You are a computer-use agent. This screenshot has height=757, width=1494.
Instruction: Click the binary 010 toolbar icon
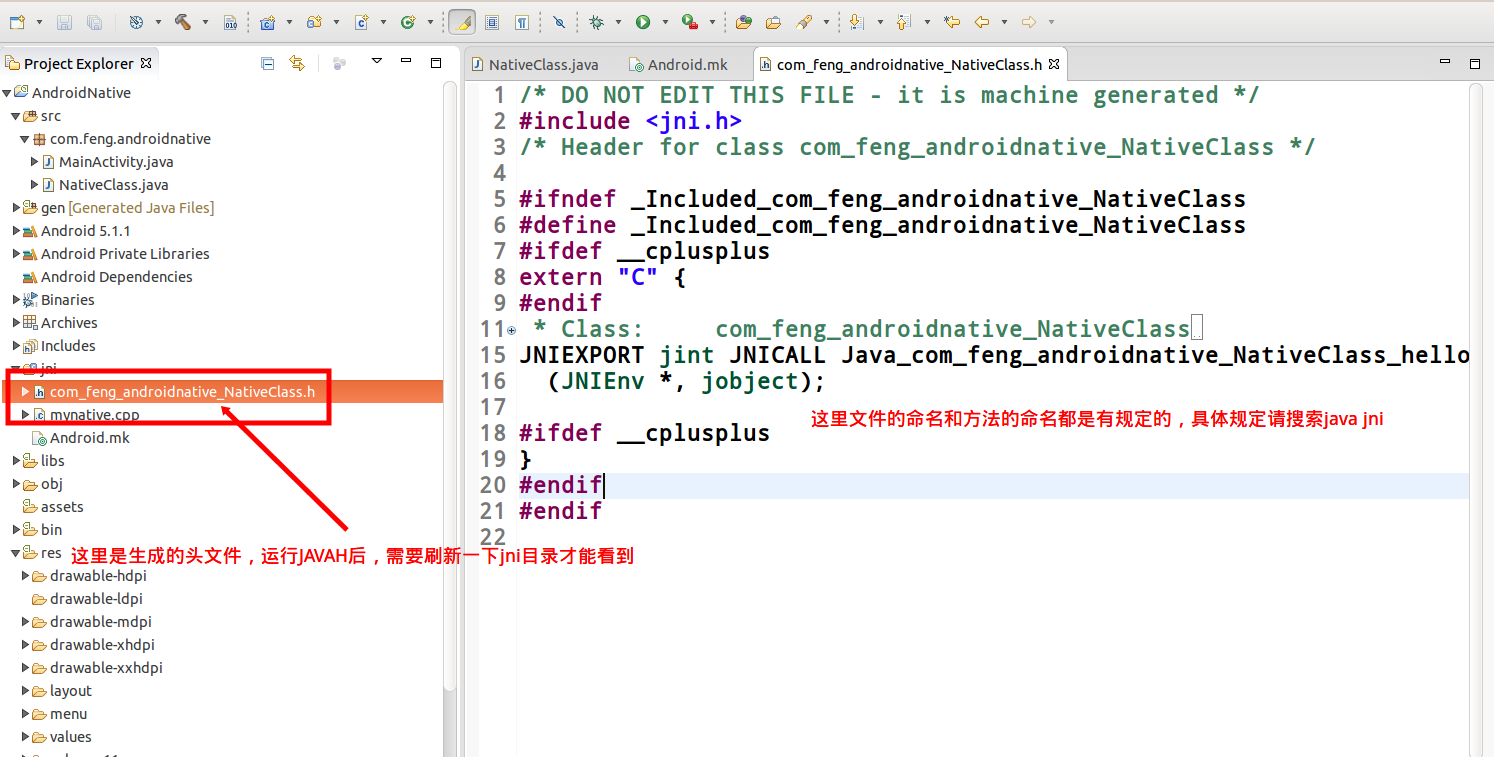pyautogui.click(x=230, y=21)
